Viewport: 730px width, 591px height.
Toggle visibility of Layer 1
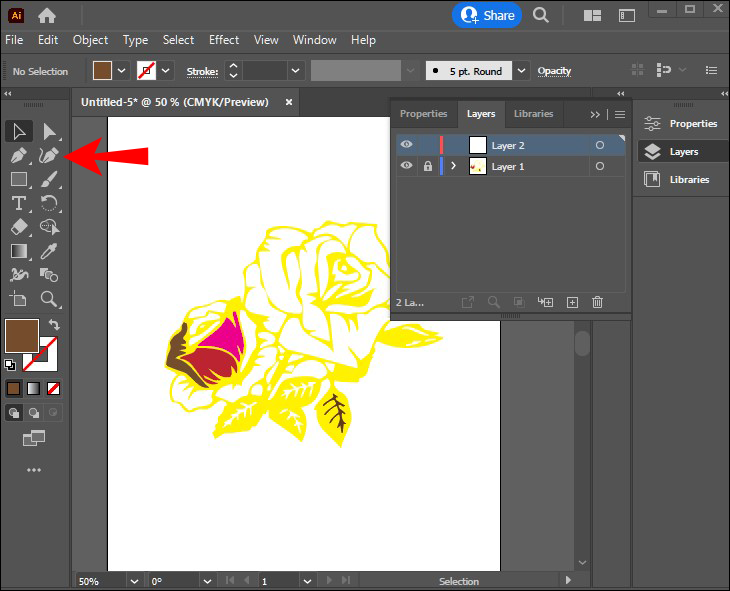pyautogui.click(x=406, y=166)
